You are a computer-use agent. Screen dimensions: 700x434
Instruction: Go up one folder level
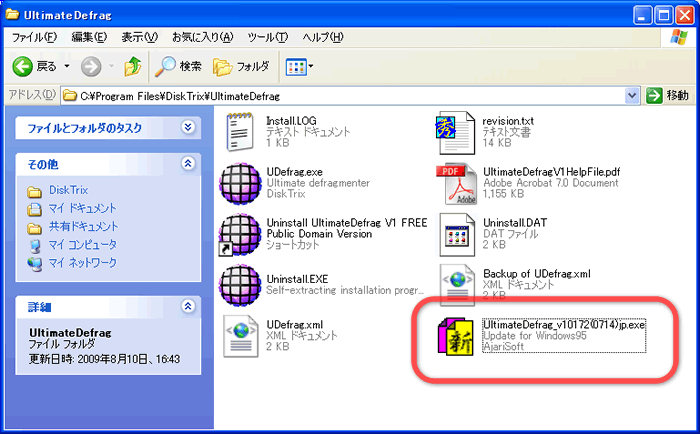(x=133, y=67)
